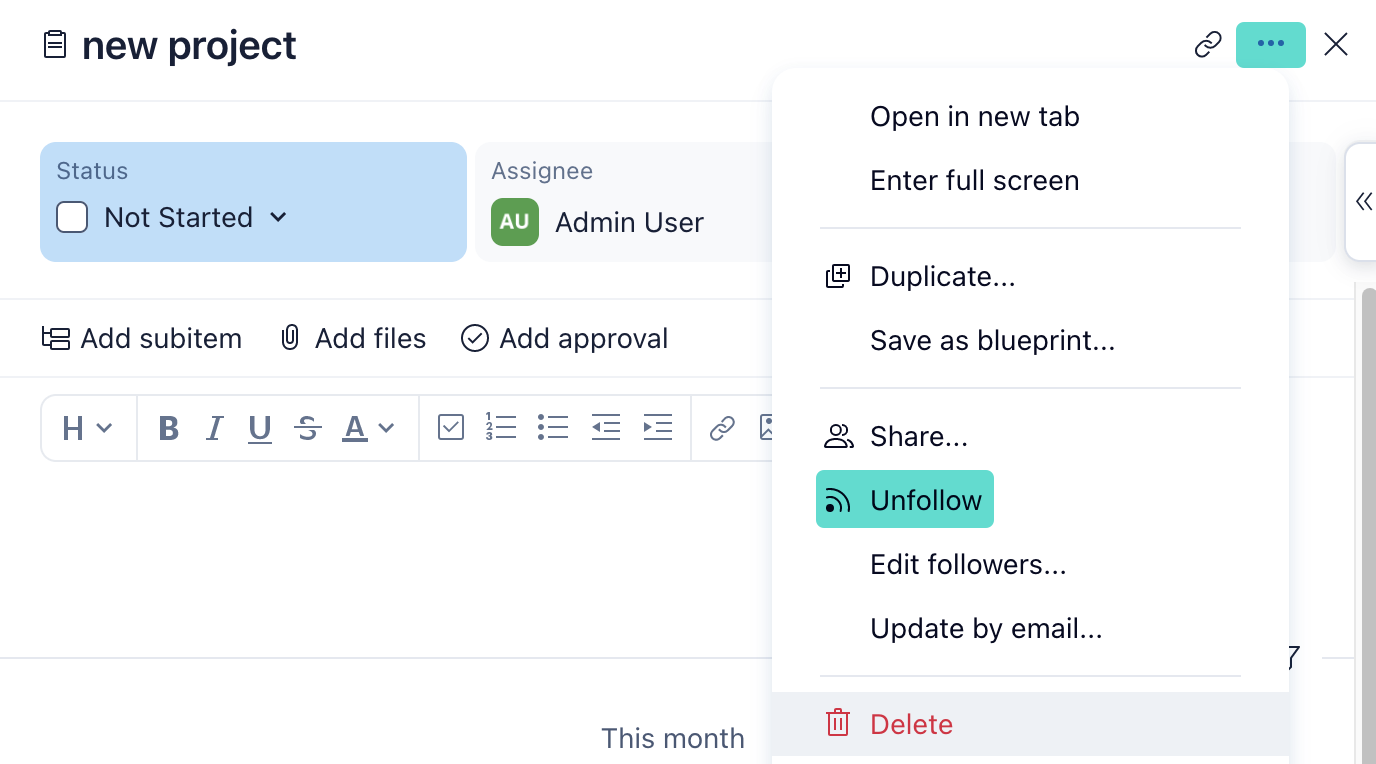This screenshot has width=1376, height=764.
Task: Apply Italic text formatting
Action: [214, 429]
